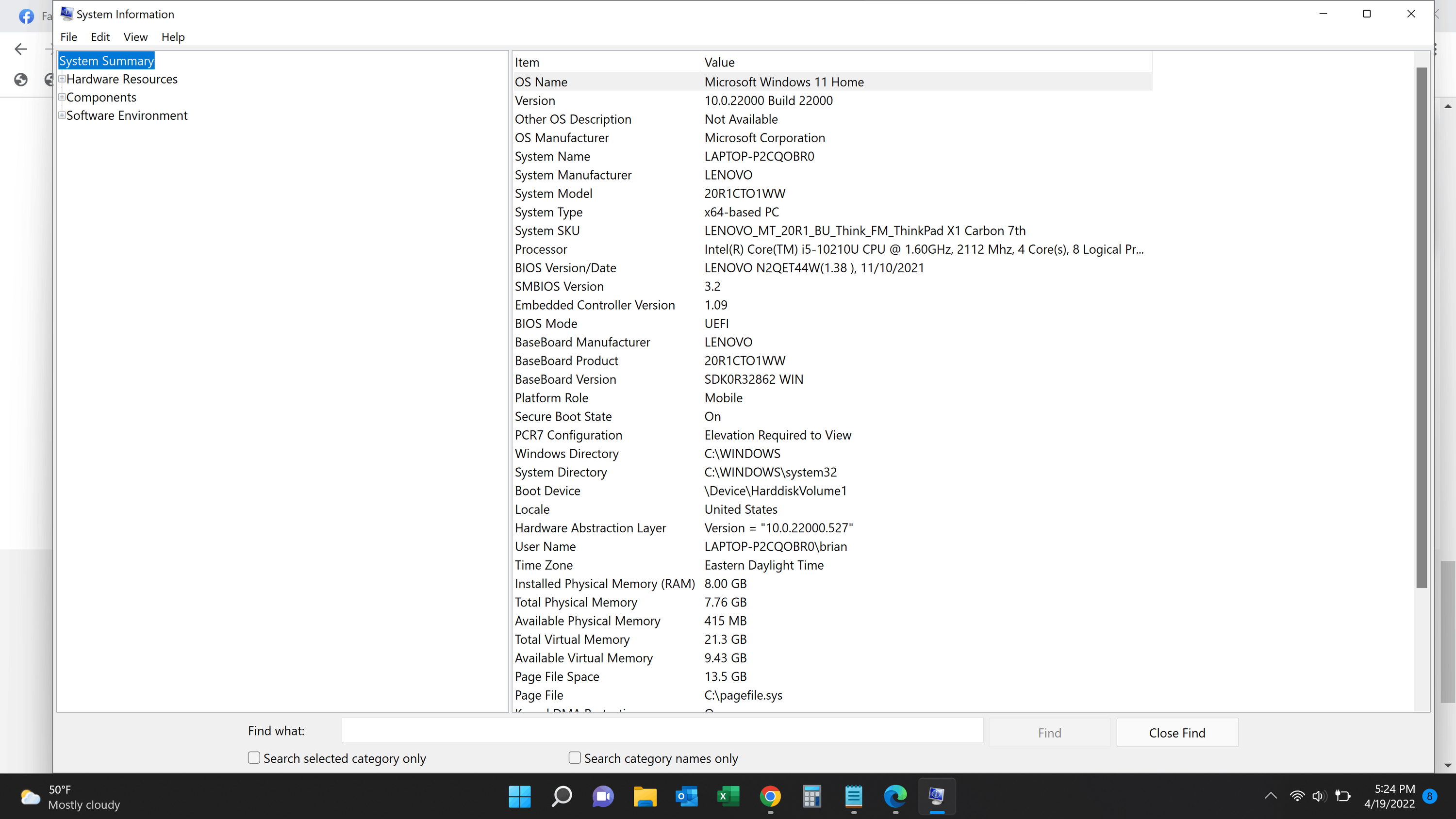Select the User Name row
Screen dimensions: 1456x819
pyautogui.click(x=832, y=546)
